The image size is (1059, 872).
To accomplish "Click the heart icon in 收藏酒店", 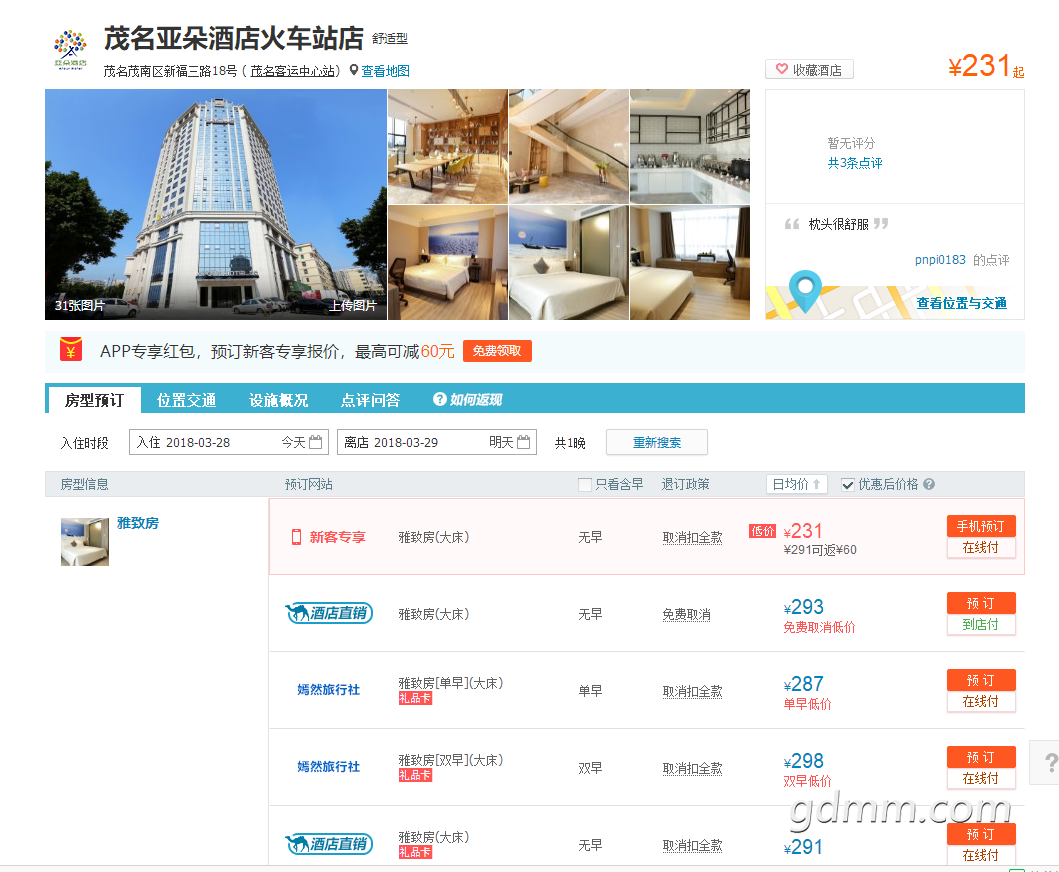I will 781,69.
